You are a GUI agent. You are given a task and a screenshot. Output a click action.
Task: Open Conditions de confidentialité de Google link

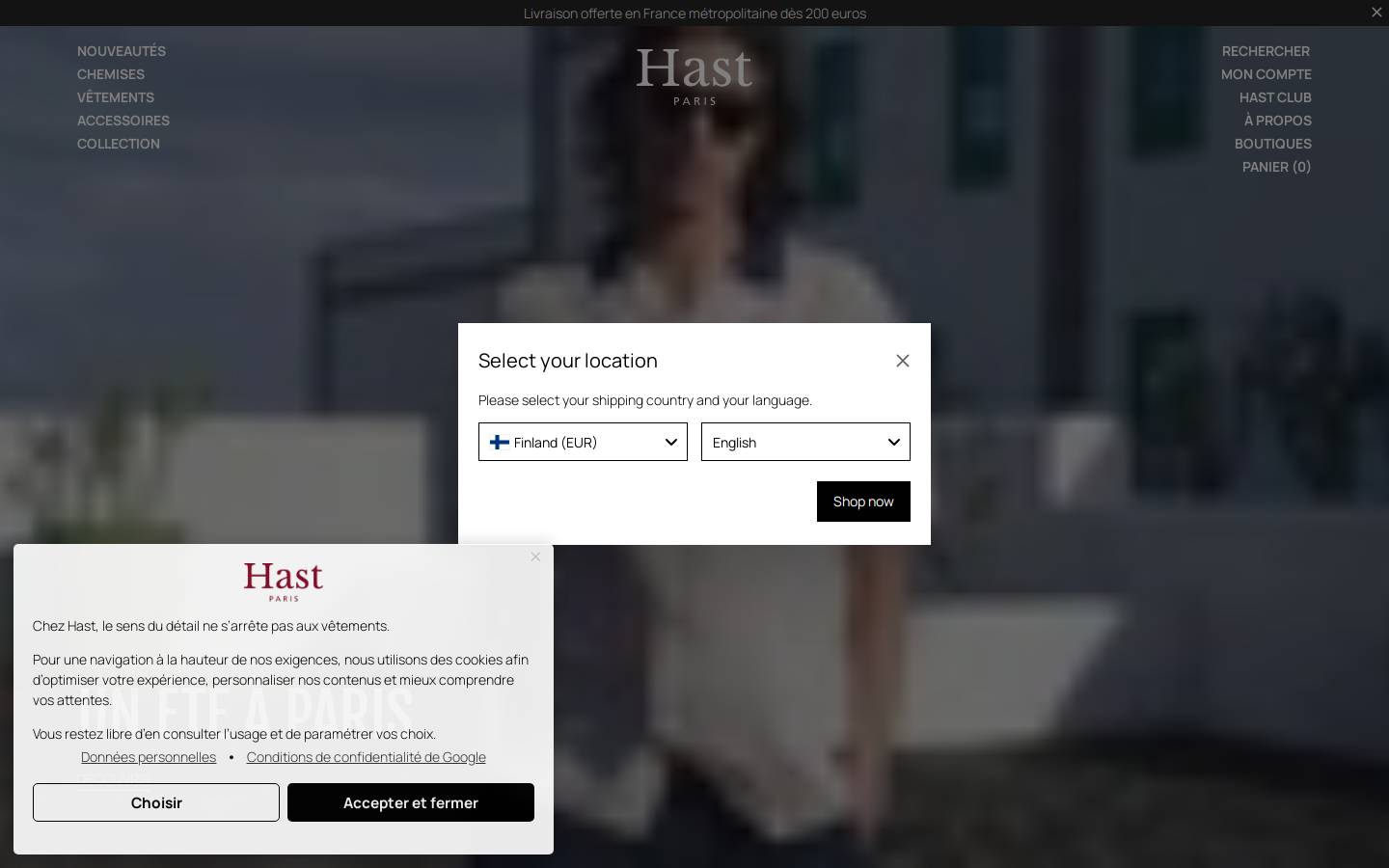tap(366, 757)
